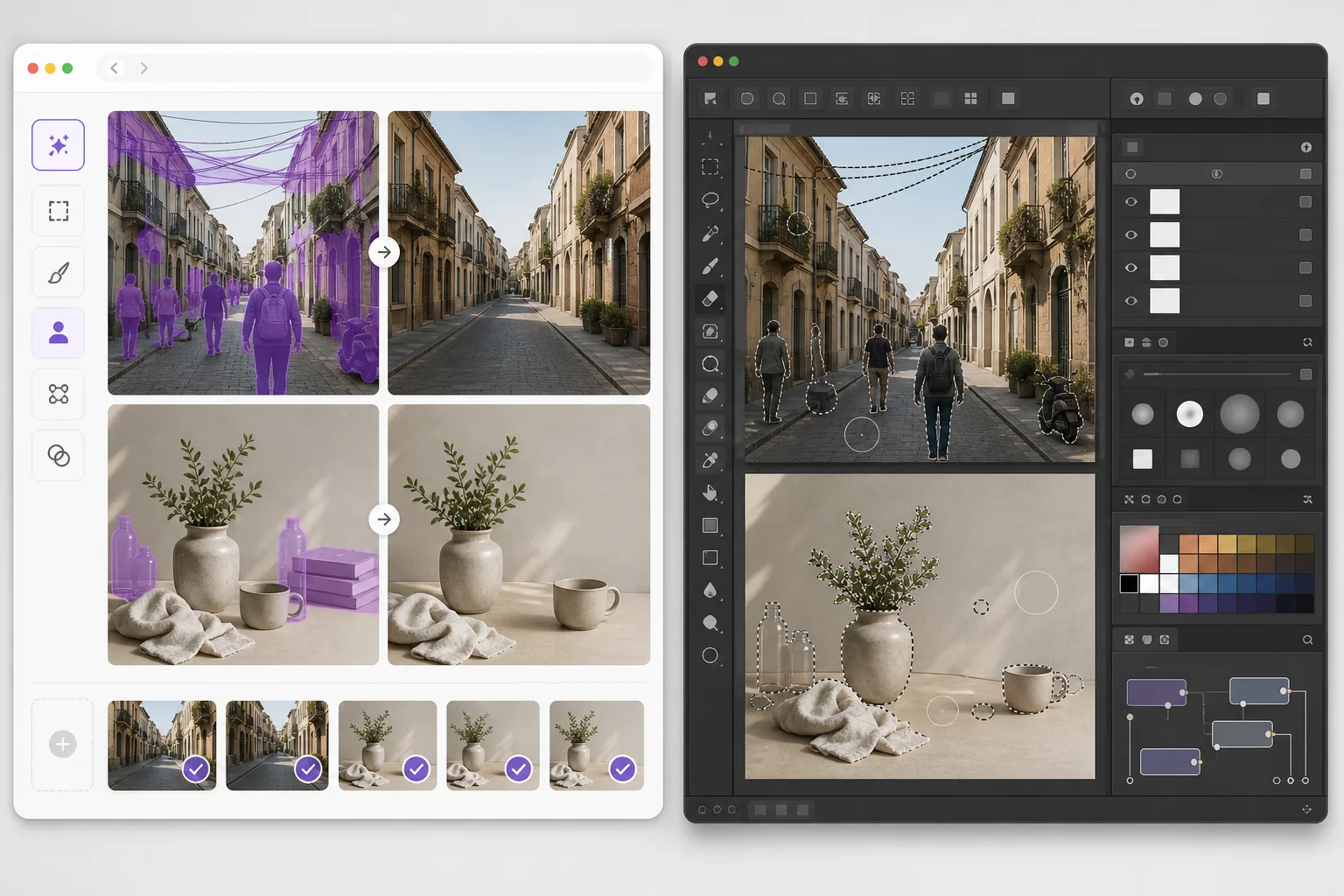Open the four connected nodes tool in sidebar
This screenshot has height=896, width=1344.
point(59,394)
